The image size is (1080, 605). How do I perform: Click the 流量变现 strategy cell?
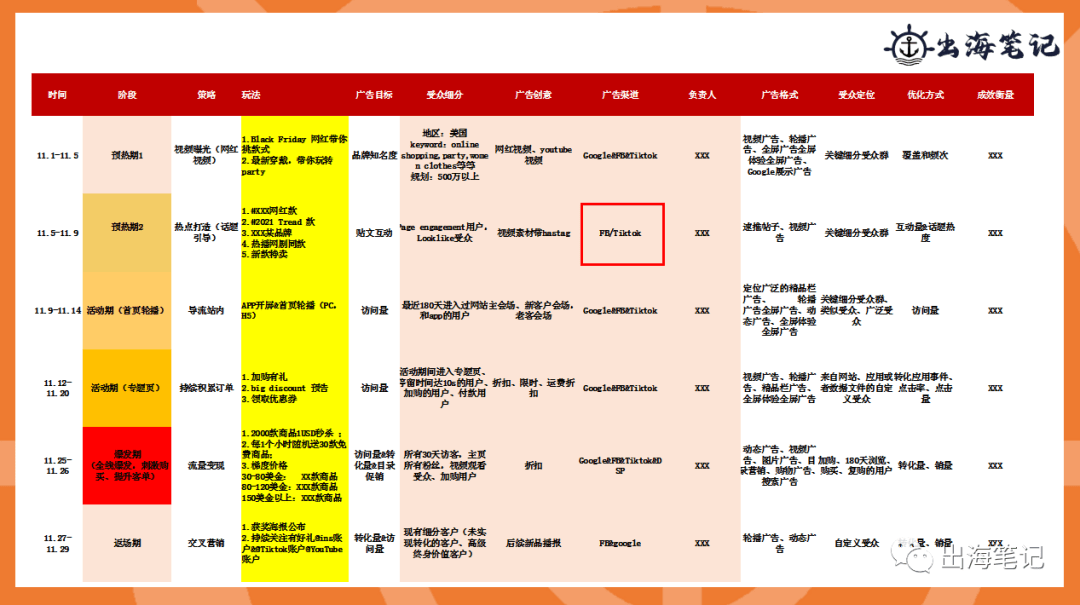tap(206, 466)
